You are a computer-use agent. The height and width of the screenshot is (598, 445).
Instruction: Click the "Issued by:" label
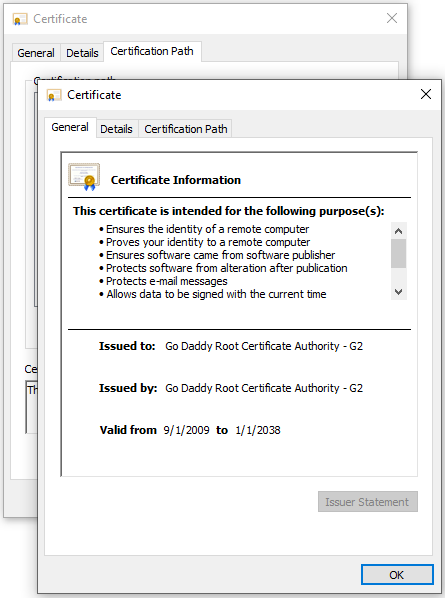(x=128, y=388)
